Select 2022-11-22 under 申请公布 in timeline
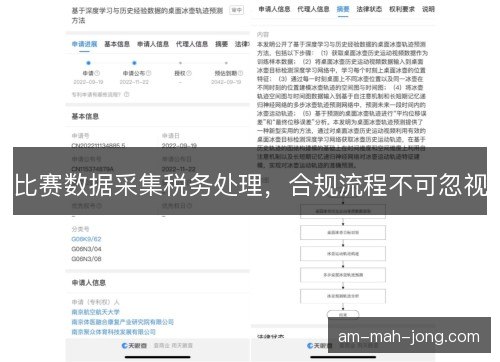This screenshot has width=500, height=362. (x=134, y=82)
